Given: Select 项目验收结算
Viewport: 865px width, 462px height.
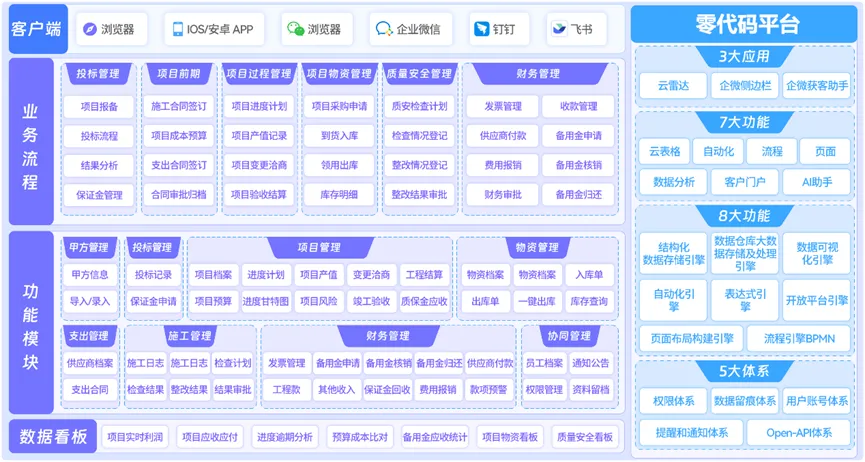Looking at the screenshot, I should click(259, 195).
